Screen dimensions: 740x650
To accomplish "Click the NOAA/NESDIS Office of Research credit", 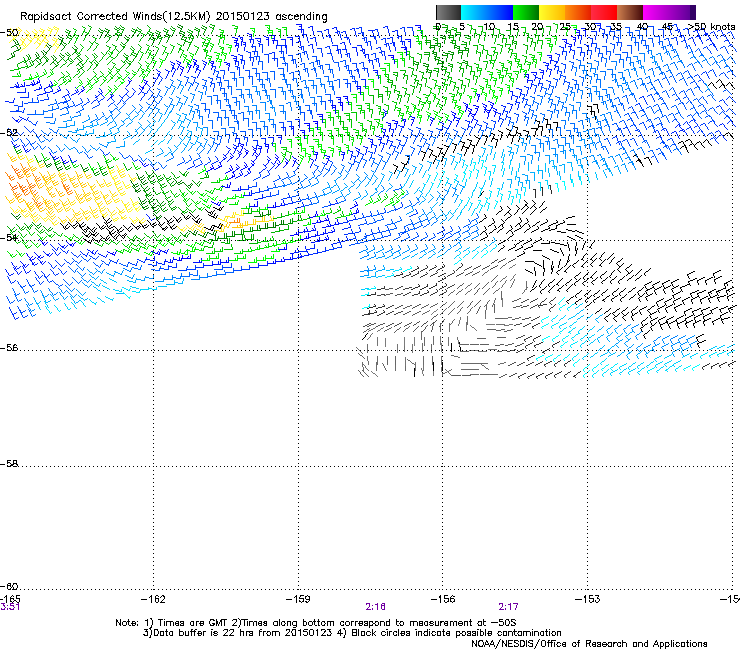I will pyautogui.click(x=589, y=644).
